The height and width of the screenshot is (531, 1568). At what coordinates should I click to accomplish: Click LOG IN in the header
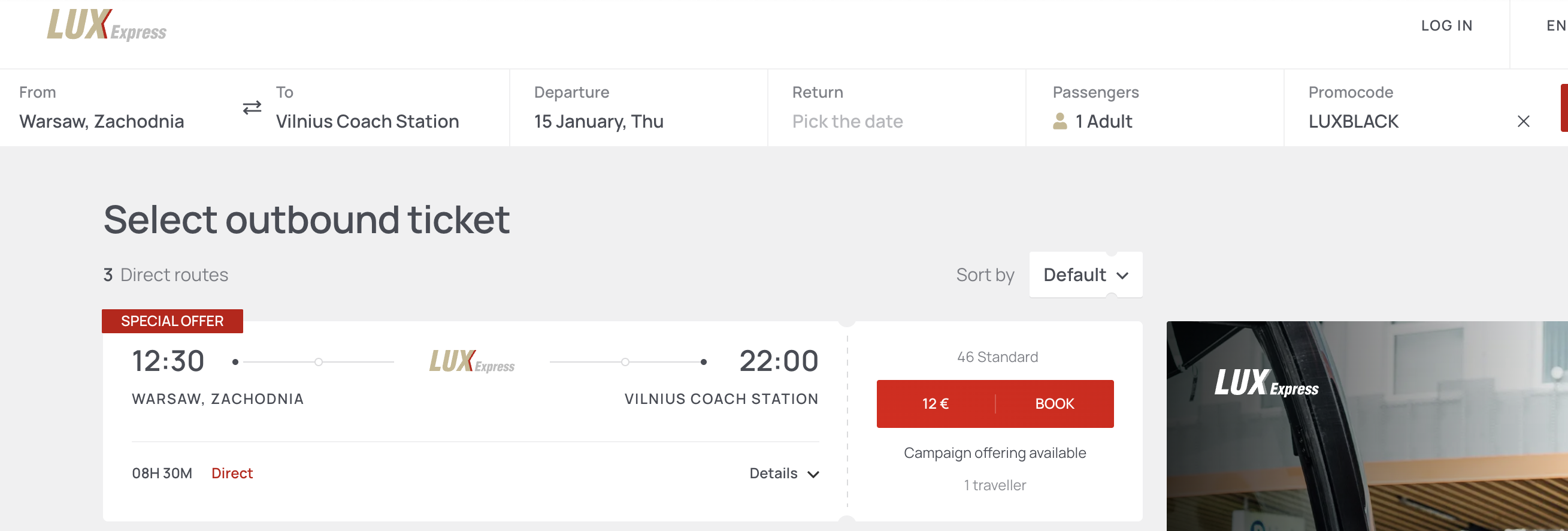tap(1446, 26)
